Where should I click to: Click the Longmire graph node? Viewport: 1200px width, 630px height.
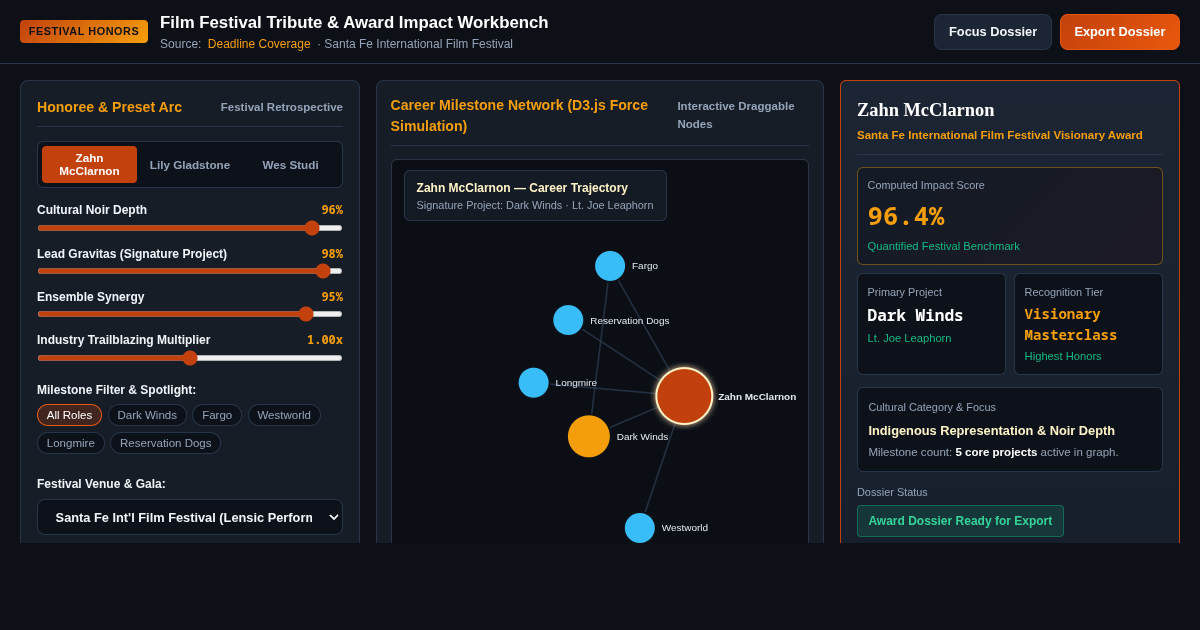pos(534,383)
